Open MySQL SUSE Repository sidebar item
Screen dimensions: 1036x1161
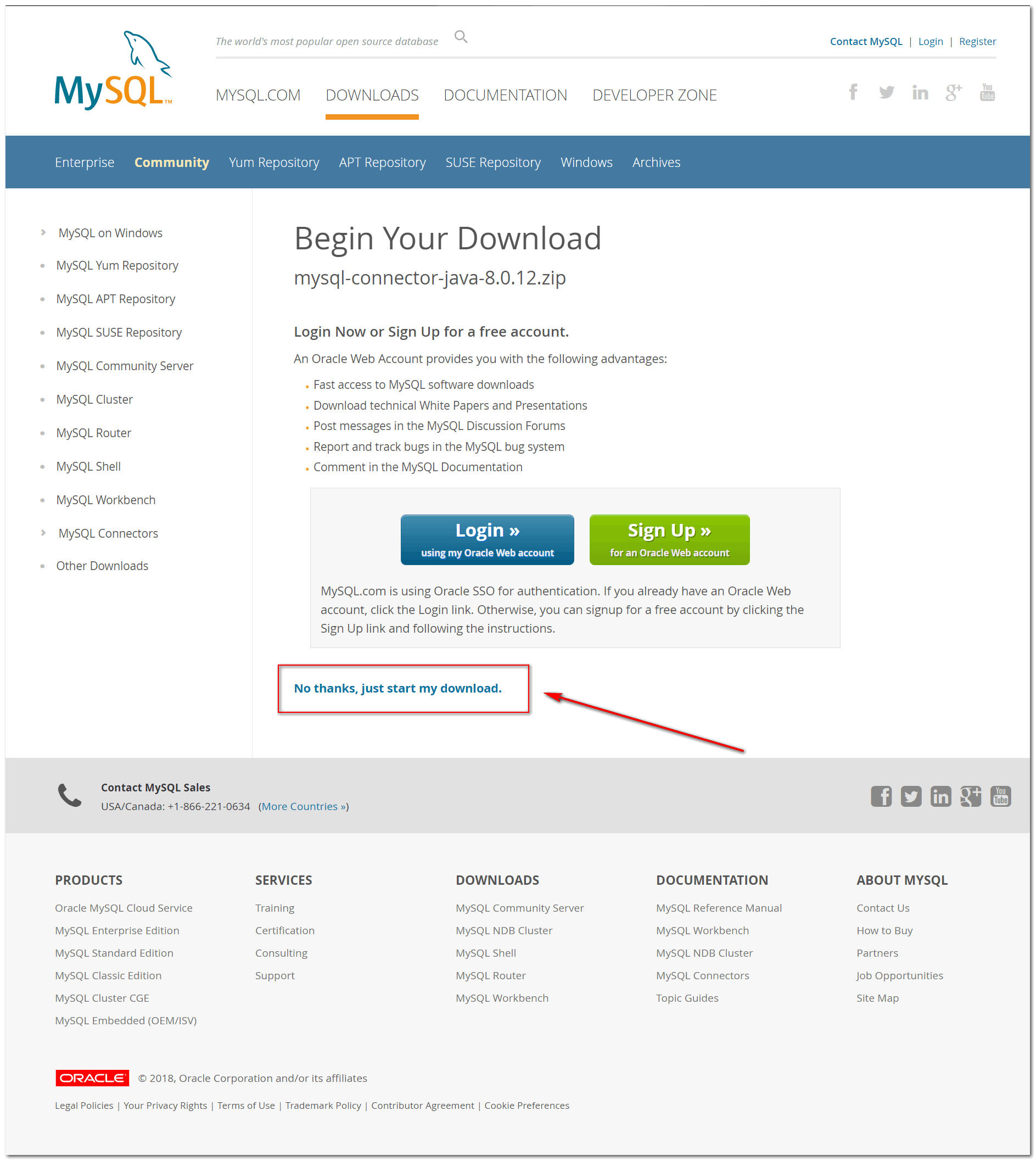(x=119, y=332)
